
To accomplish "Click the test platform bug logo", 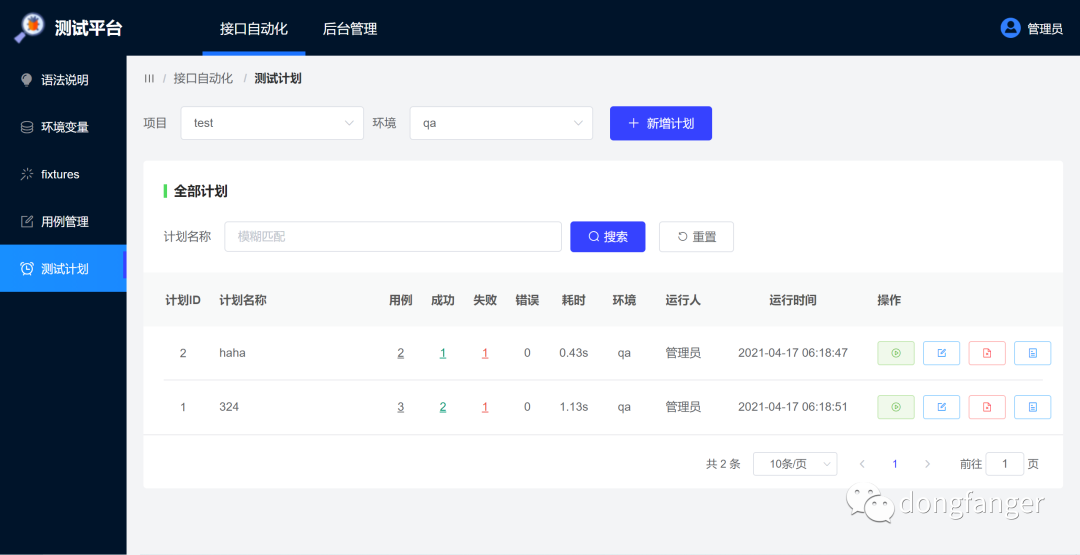I will 30,28.
